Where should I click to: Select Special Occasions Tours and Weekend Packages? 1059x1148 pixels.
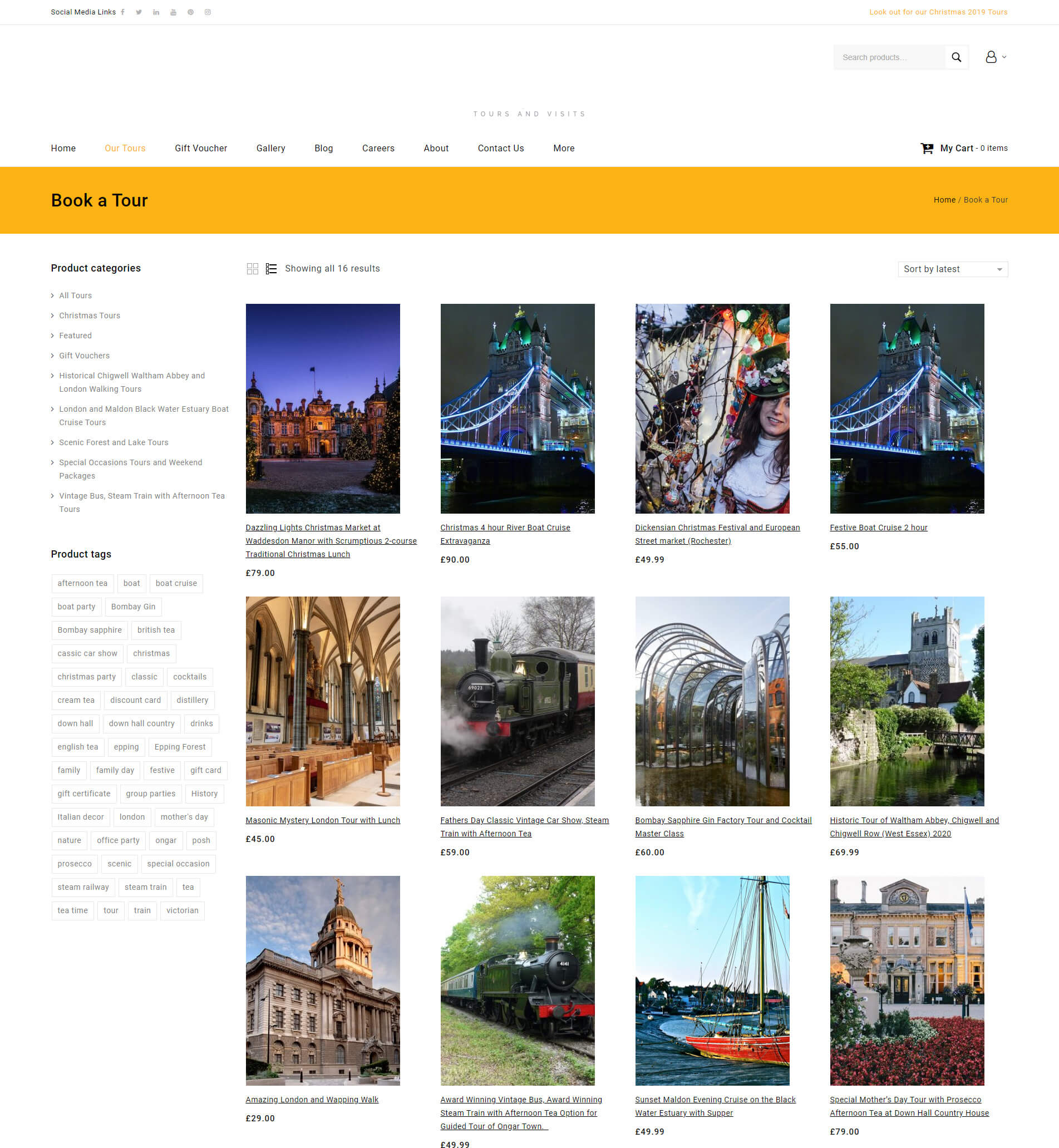(131, 470)
